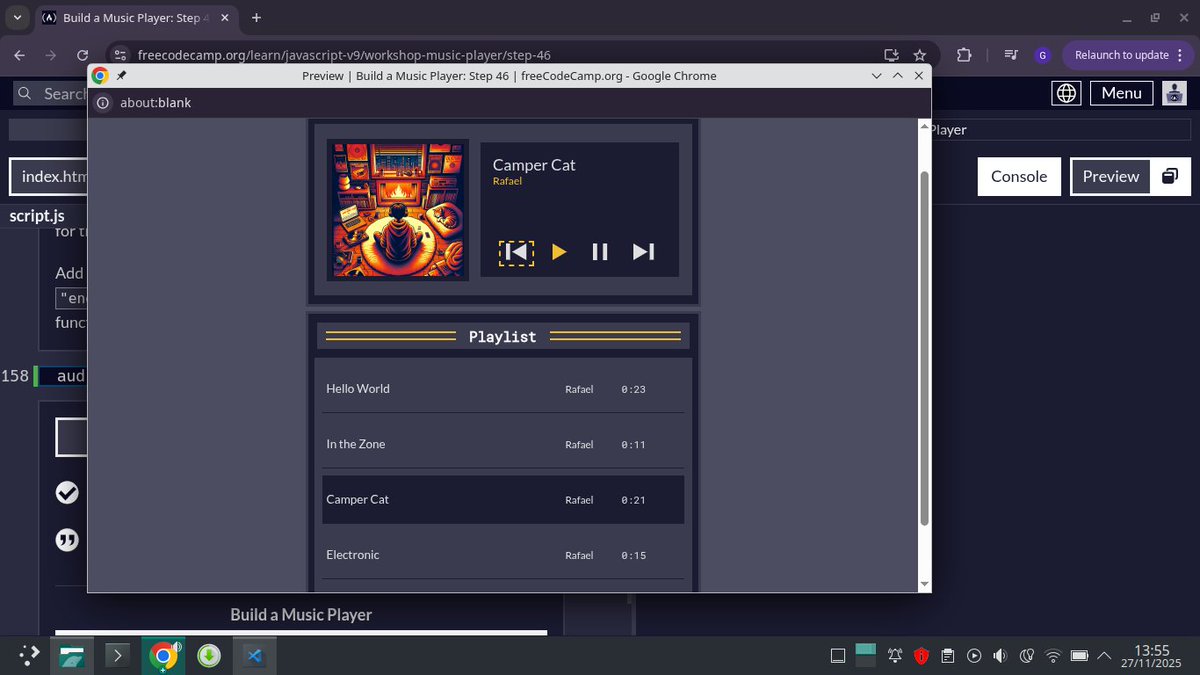
Task: Click the checkmark check-your-code icon
Action: pyautogui.click(x=67, y=492)
